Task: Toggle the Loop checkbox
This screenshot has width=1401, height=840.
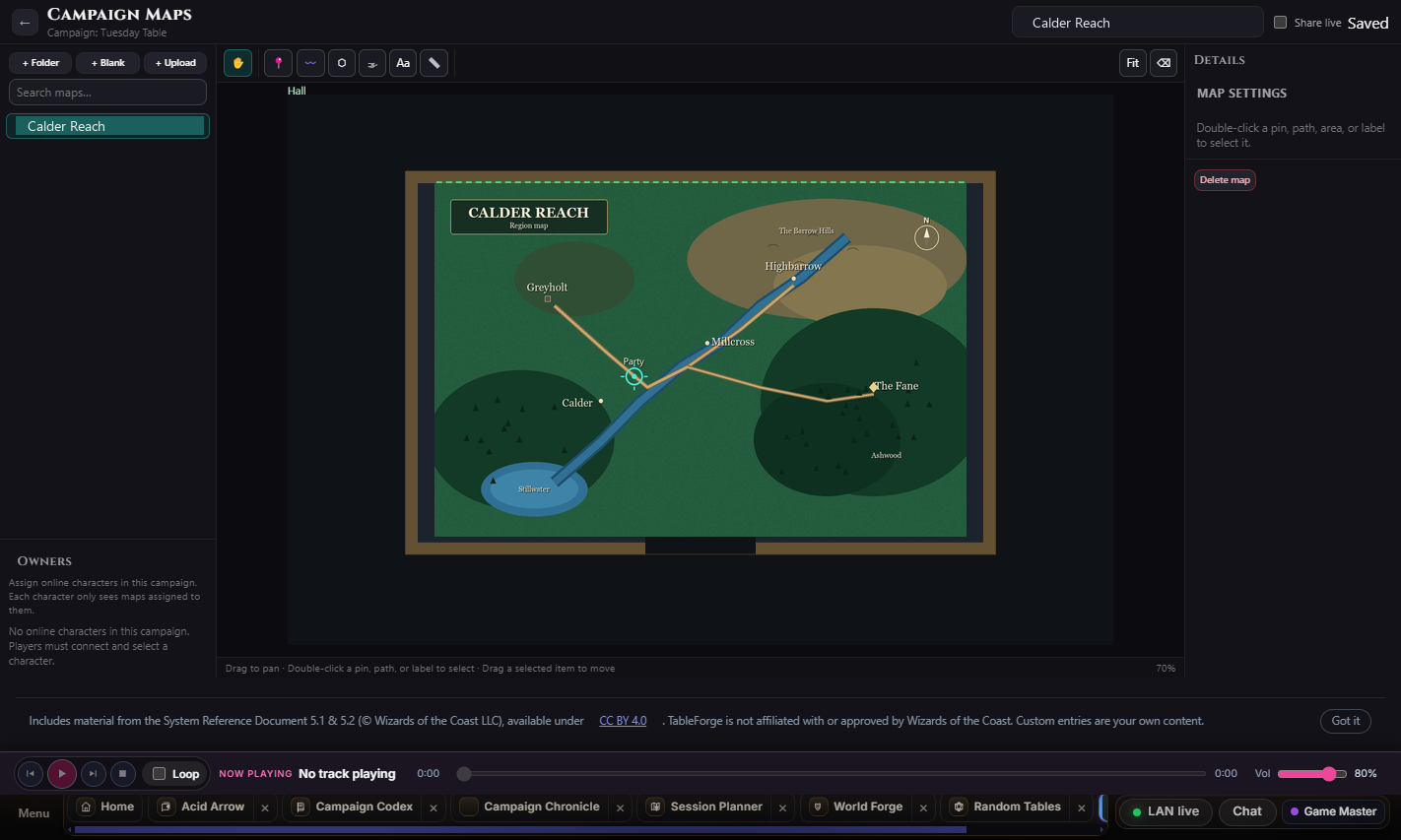Action: [159, 774]
